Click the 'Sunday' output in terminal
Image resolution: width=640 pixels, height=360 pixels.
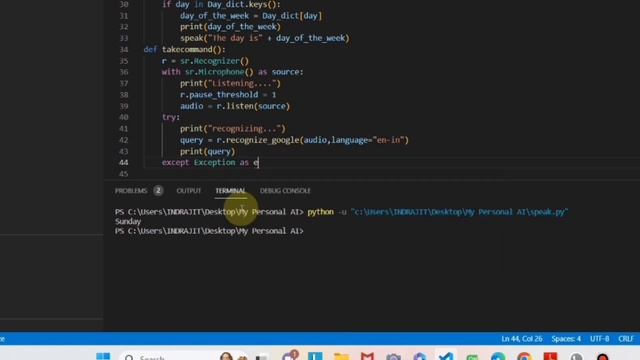point(128,221)
